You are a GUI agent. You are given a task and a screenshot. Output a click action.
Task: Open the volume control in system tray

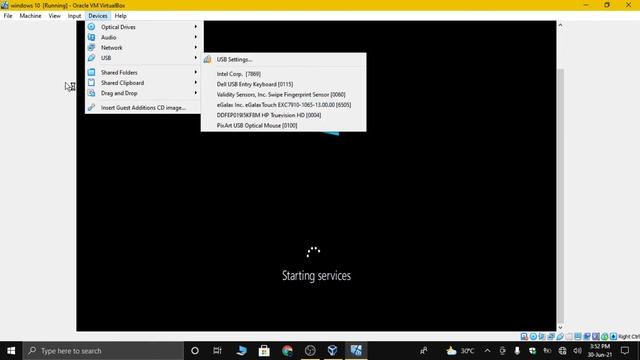[577, 351]
